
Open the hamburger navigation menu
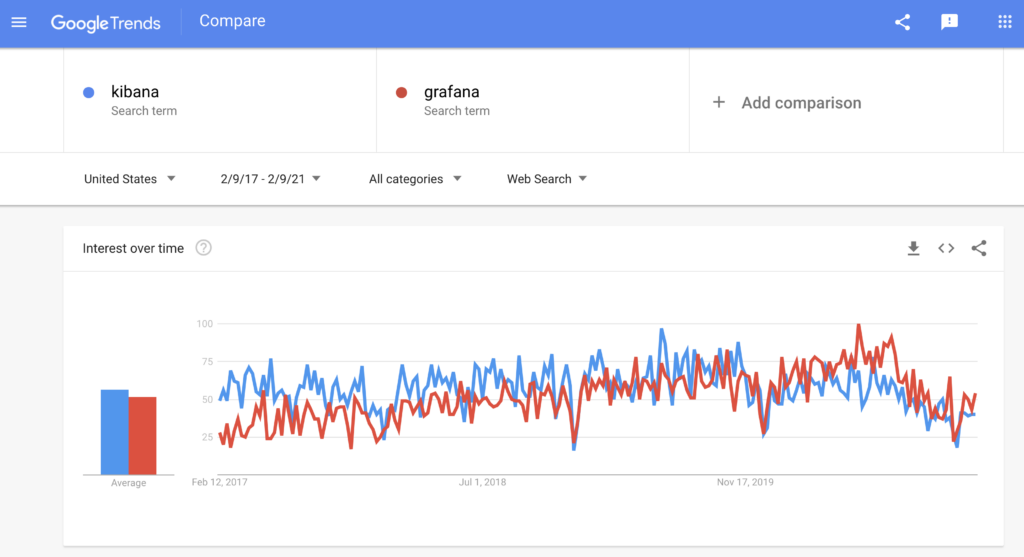pos(19,22)
